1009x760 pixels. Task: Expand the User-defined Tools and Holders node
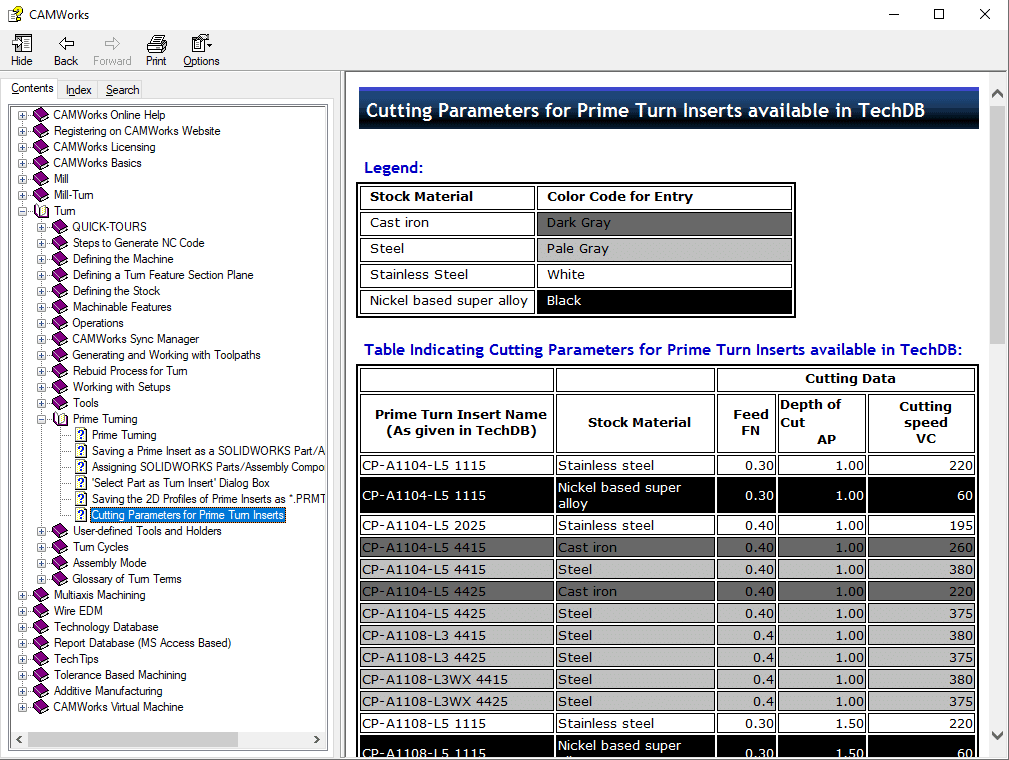pos(42,532)
